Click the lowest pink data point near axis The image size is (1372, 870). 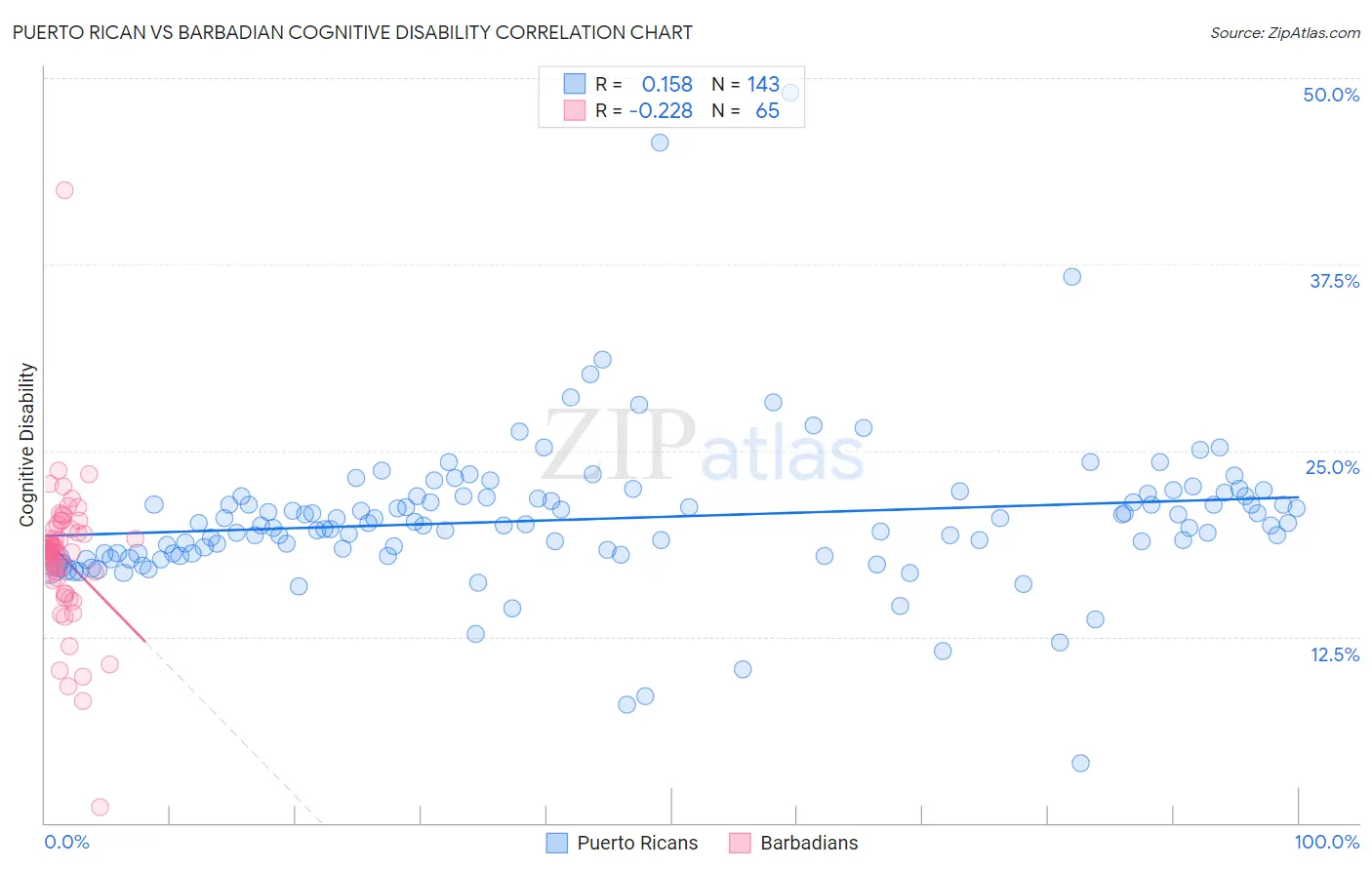click(x=100, y=807)
